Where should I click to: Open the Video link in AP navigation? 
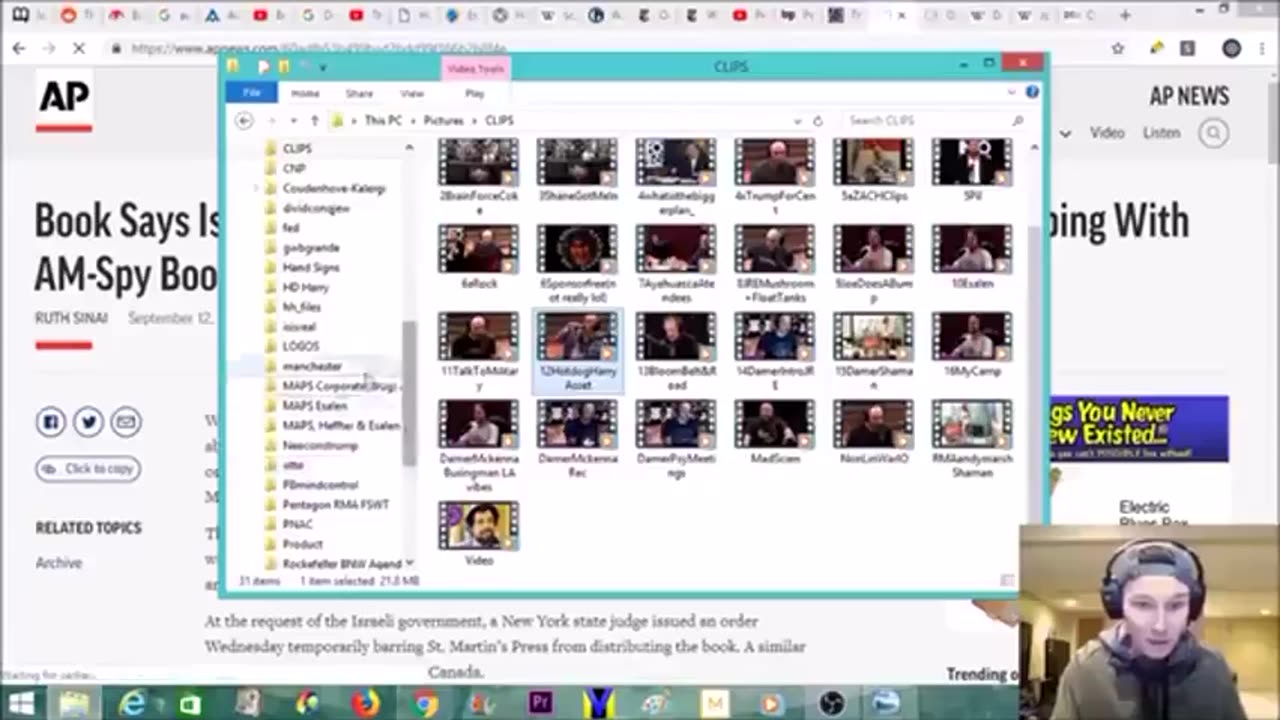[1107, 133]
